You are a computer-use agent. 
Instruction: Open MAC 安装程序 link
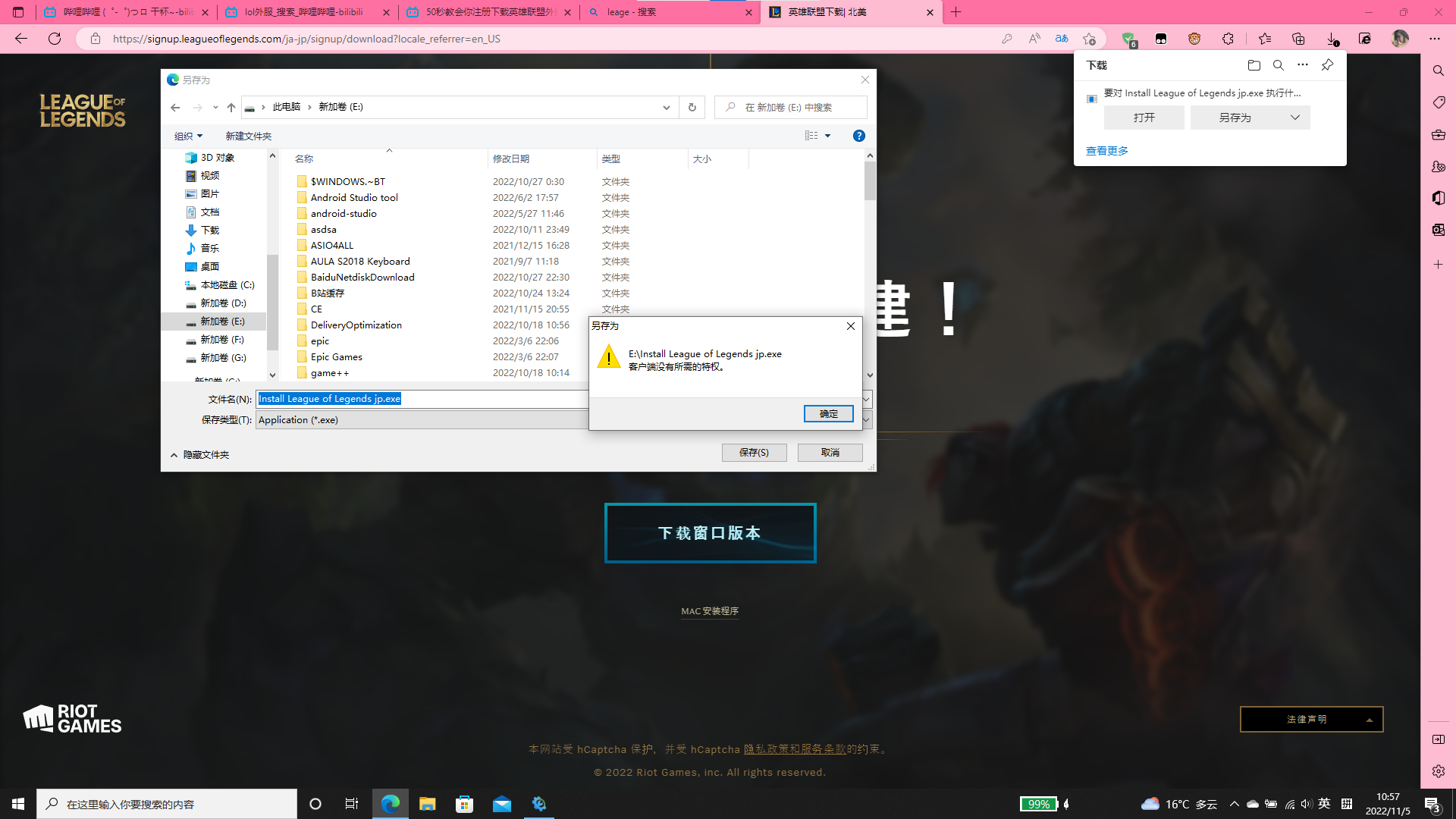[710, 611]
